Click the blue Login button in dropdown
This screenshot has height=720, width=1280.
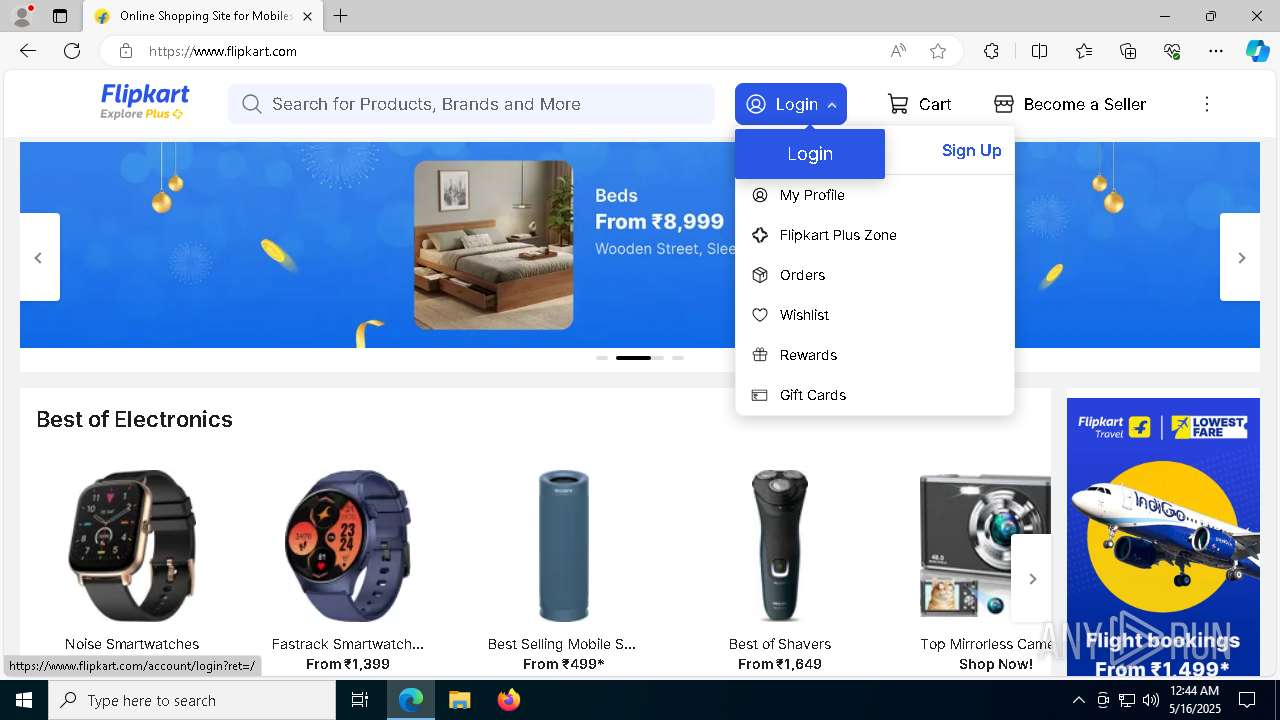810,154
